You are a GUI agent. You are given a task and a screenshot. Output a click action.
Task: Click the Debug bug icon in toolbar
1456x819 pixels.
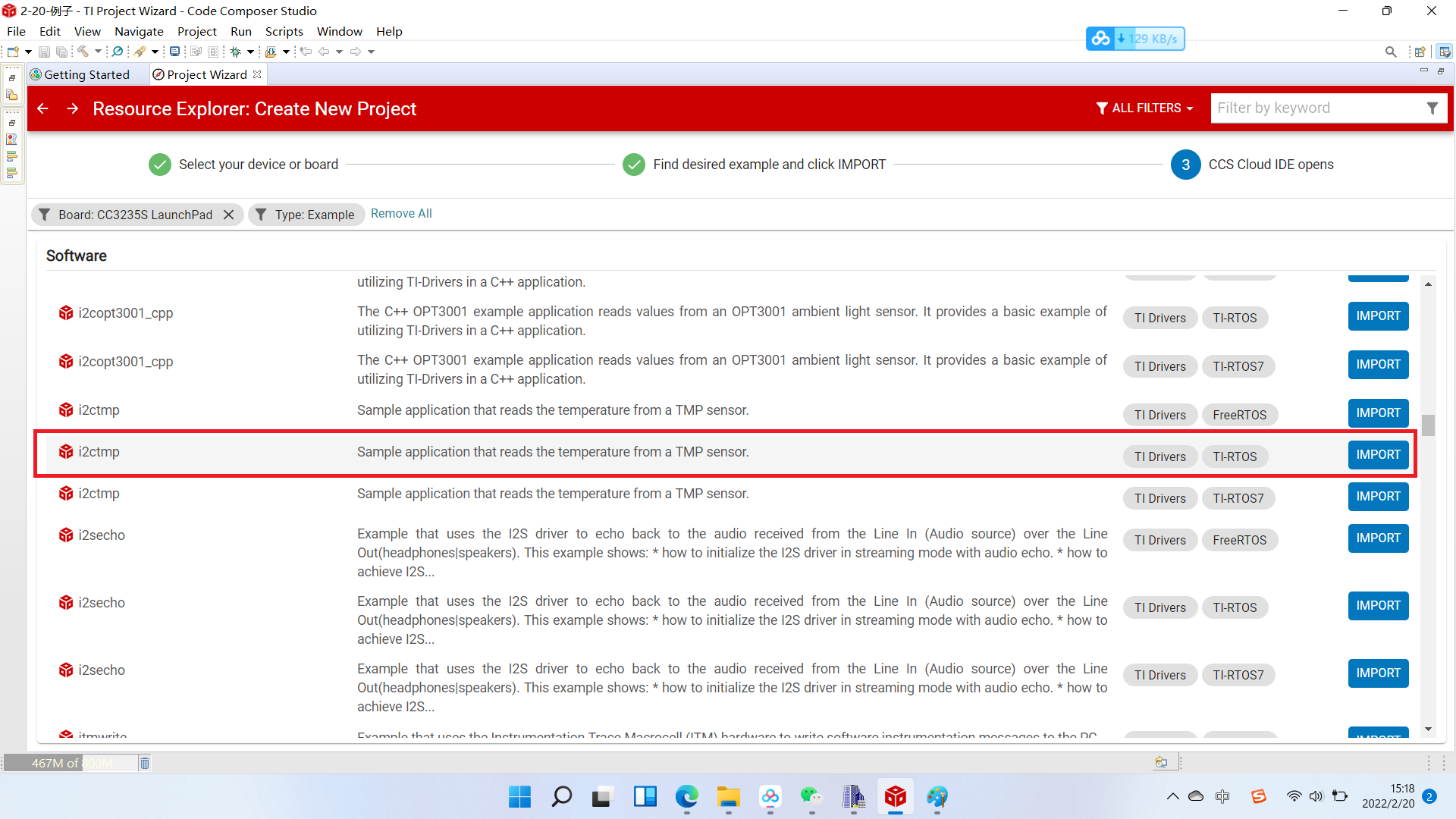tap(236, 52)
